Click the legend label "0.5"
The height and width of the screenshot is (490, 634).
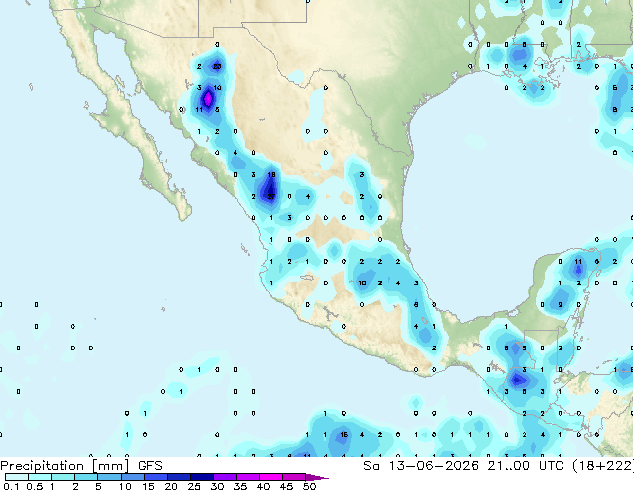[x=34, y=486]
